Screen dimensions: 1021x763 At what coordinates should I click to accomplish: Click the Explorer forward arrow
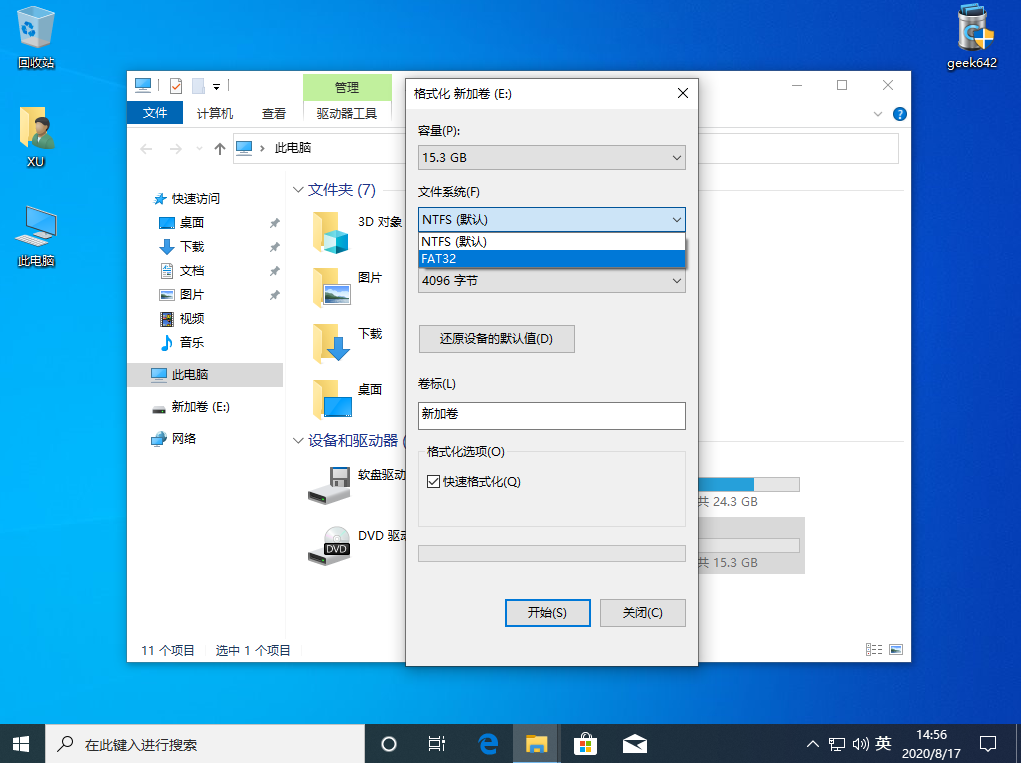coord(176,149)
